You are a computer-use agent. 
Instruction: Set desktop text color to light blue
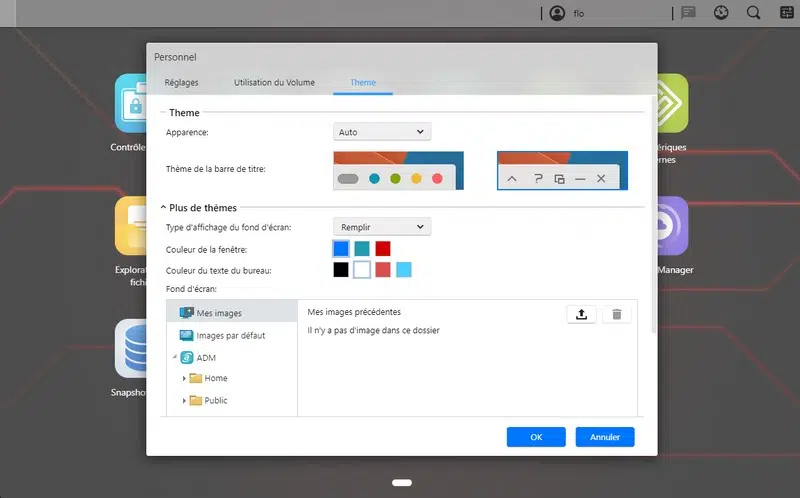click(404, 269)
